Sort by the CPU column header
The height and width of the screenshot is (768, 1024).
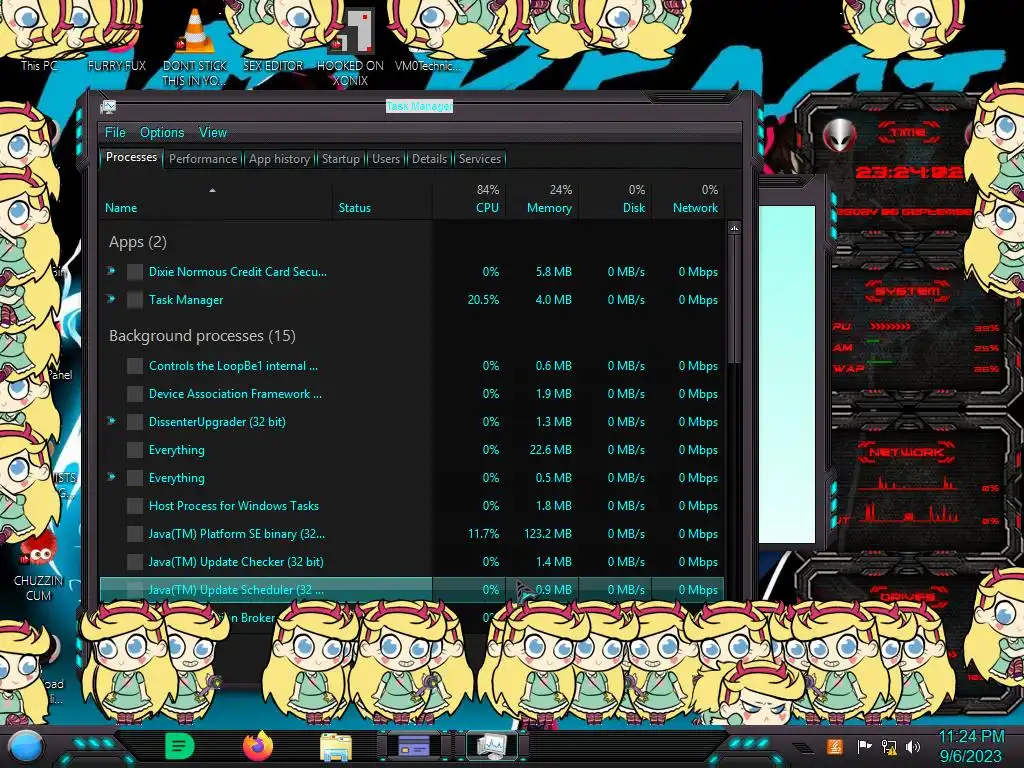[469, 199]
